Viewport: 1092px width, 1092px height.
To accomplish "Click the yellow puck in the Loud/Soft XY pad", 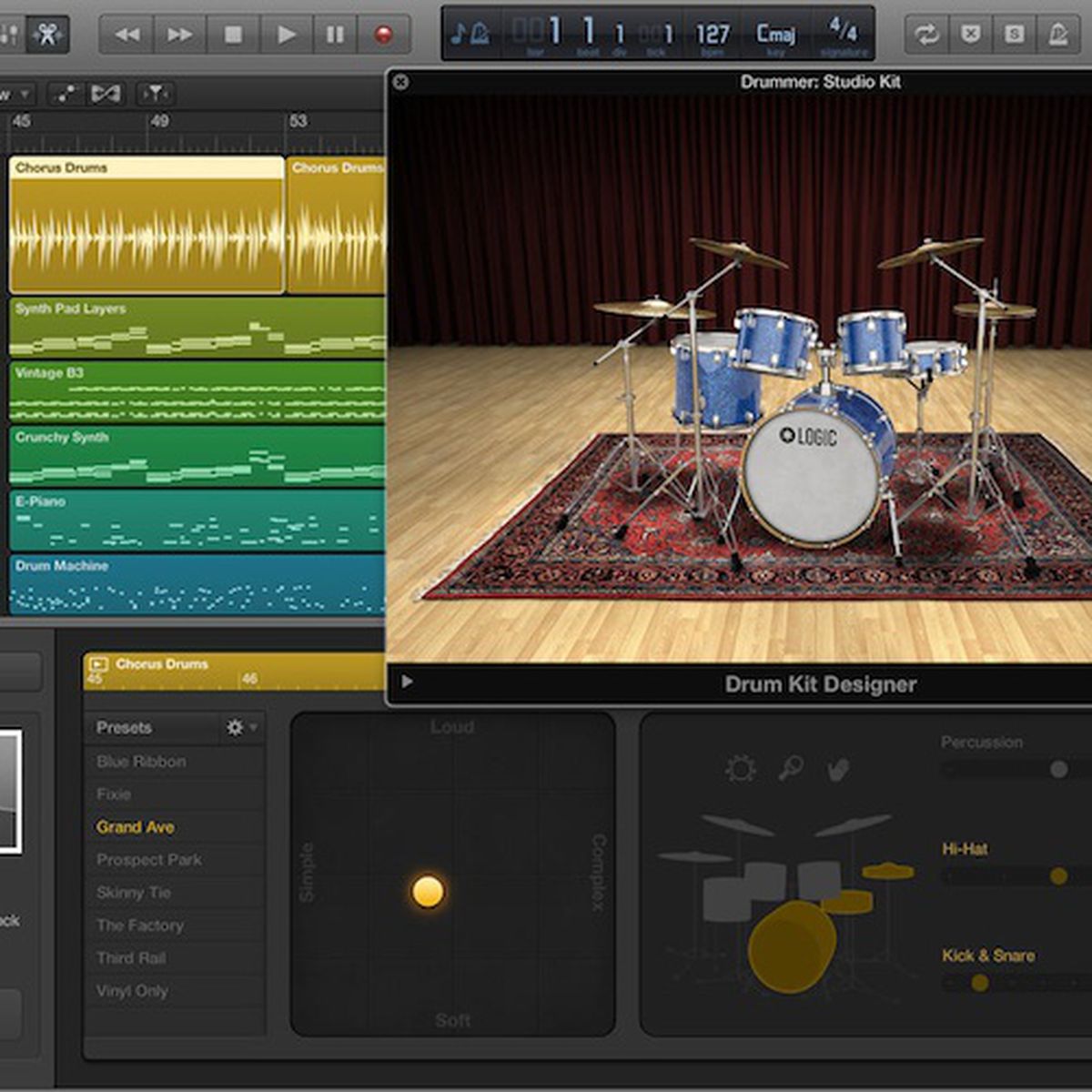I will pos(428,892).
